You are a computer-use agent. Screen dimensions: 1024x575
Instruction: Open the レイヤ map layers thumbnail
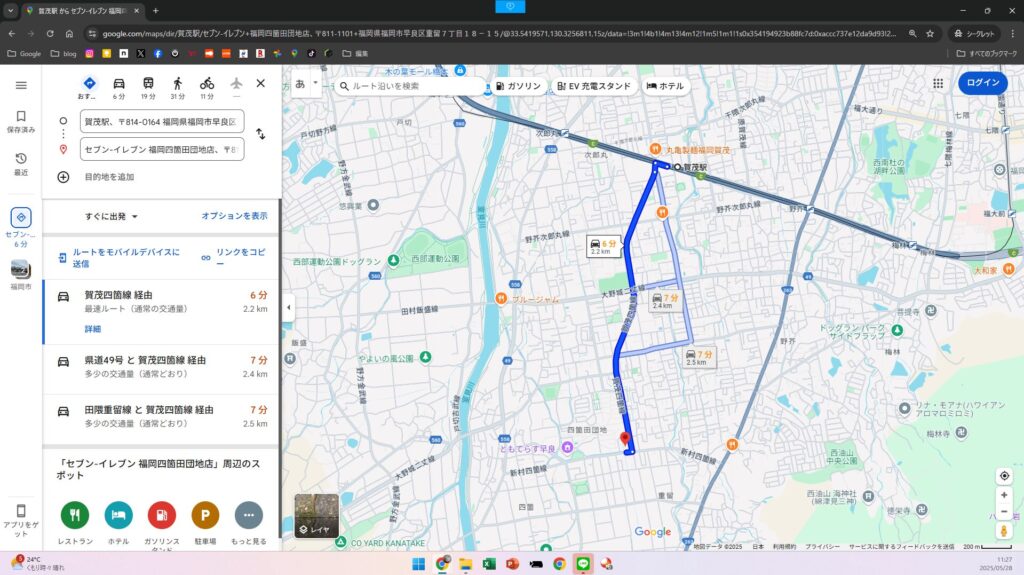[x=317, y=516]
